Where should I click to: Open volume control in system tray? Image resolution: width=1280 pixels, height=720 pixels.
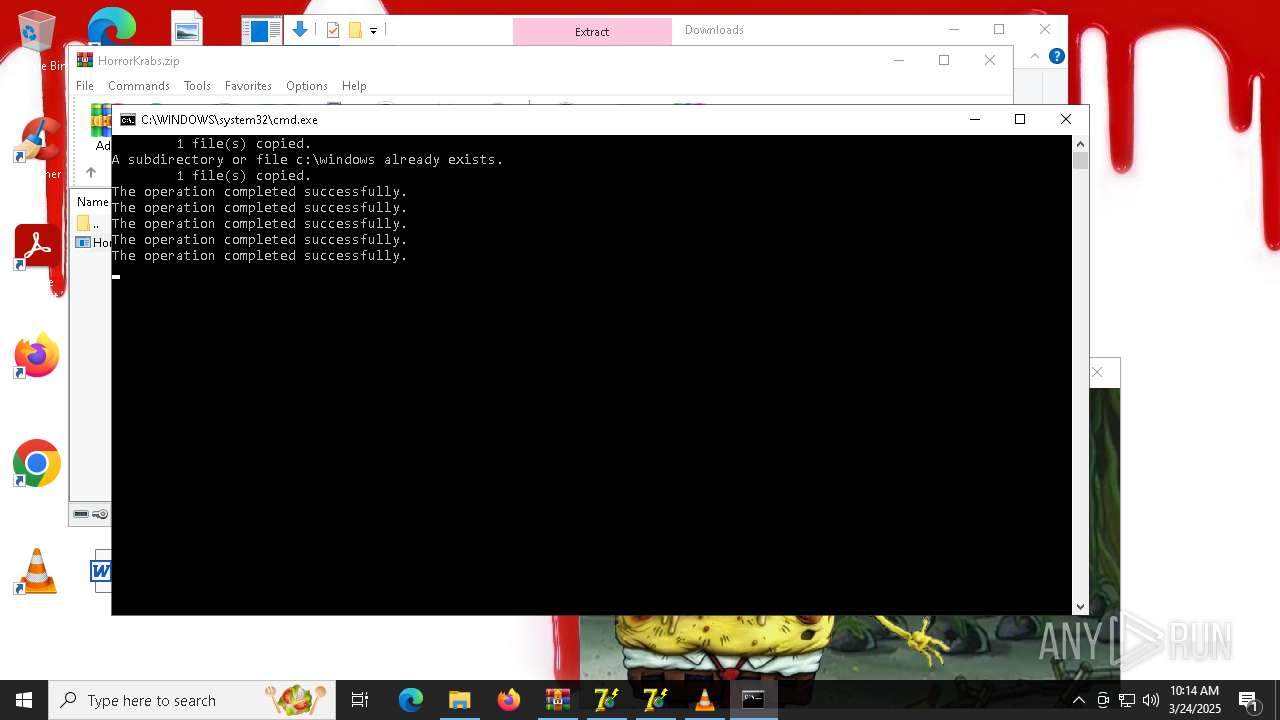pyautogui.click(x=1151, y=700)
